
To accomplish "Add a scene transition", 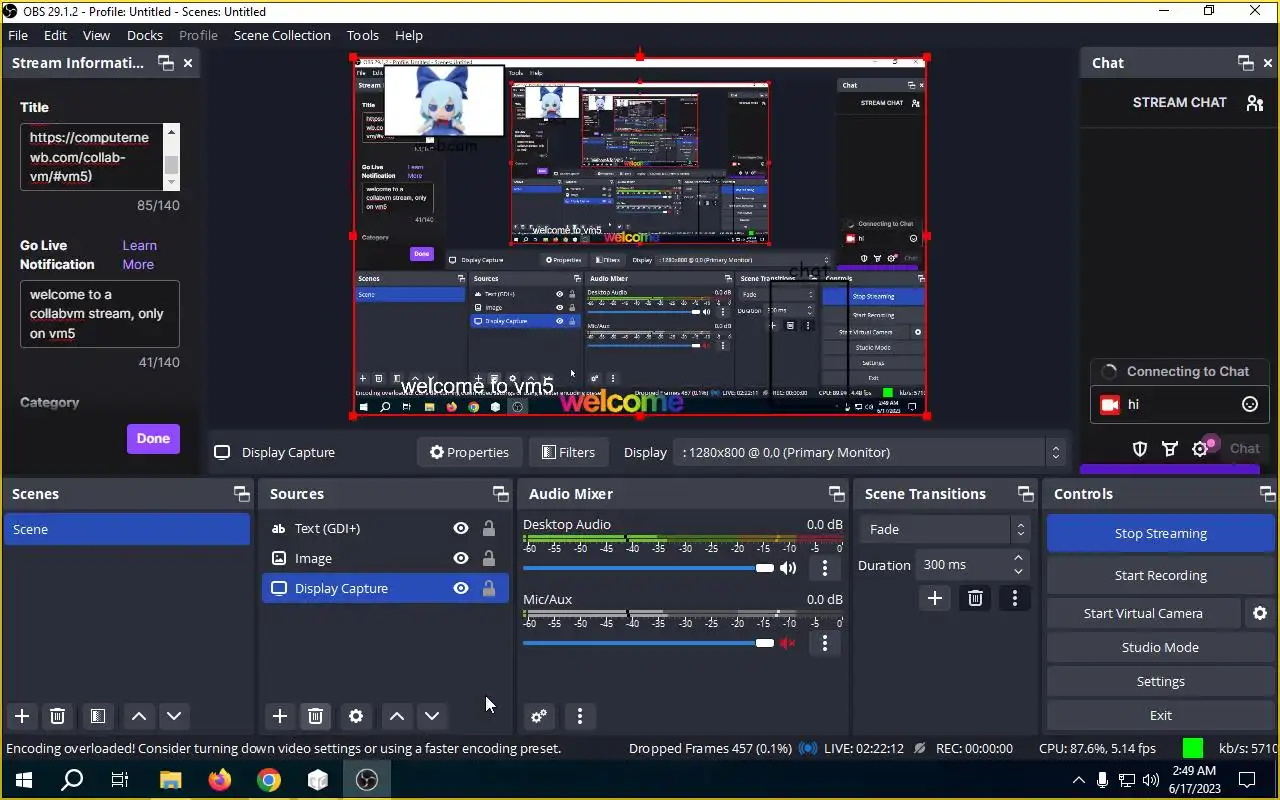I will (935, 598).
